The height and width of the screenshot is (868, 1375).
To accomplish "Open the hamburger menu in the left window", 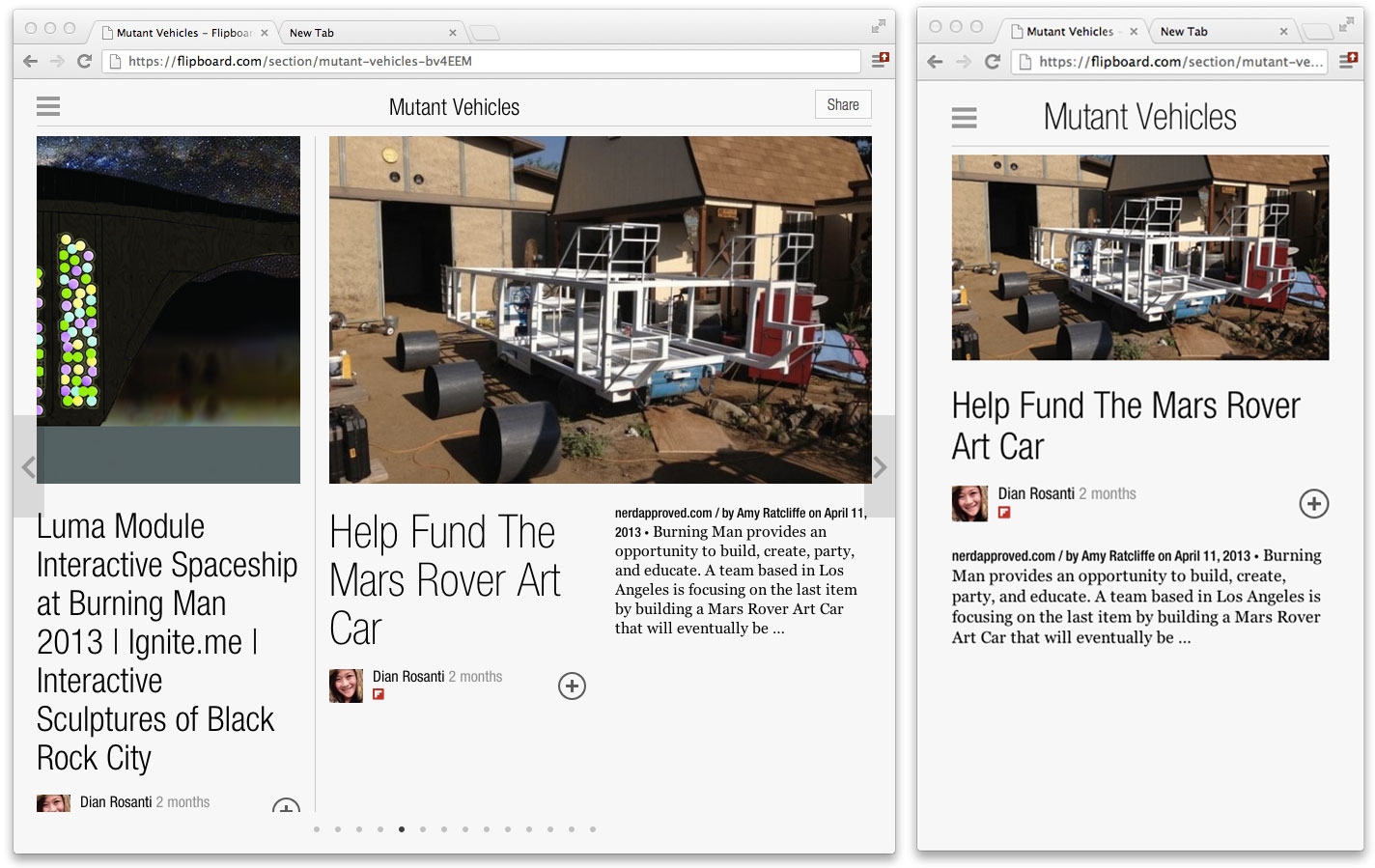I will (48, 106).
